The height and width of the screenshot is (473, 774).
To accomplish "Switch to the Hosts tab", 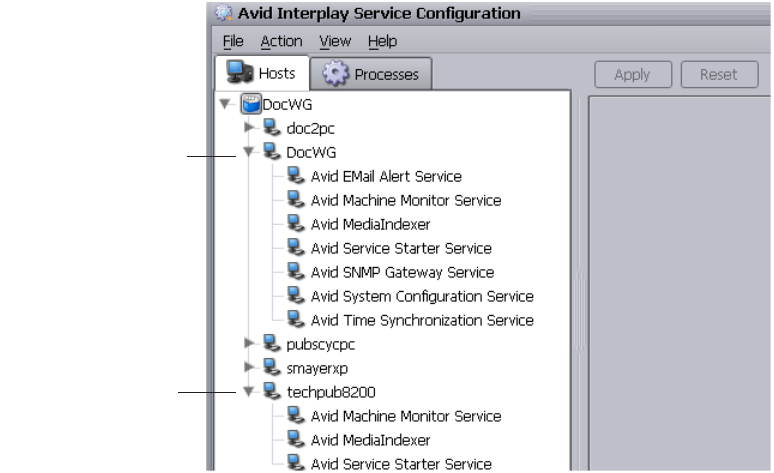I will [262, 73].
